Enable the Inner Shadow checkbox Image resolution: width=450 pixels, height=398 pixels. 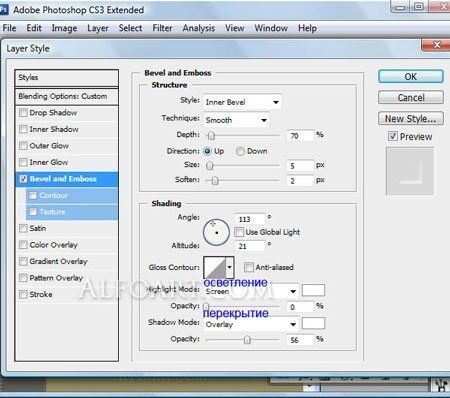23,129
